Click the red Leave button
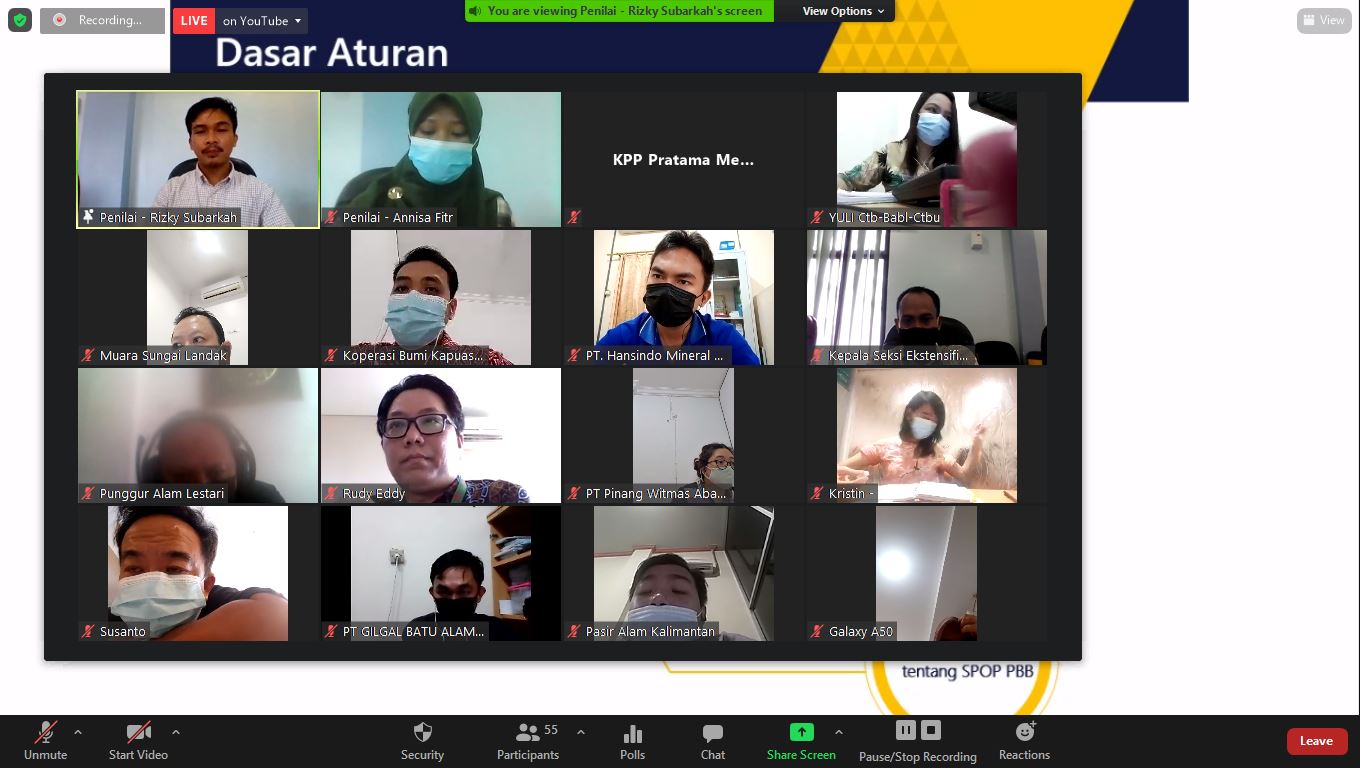Viewport: 1360px width, 768px height. click(x=1316, y=741)
